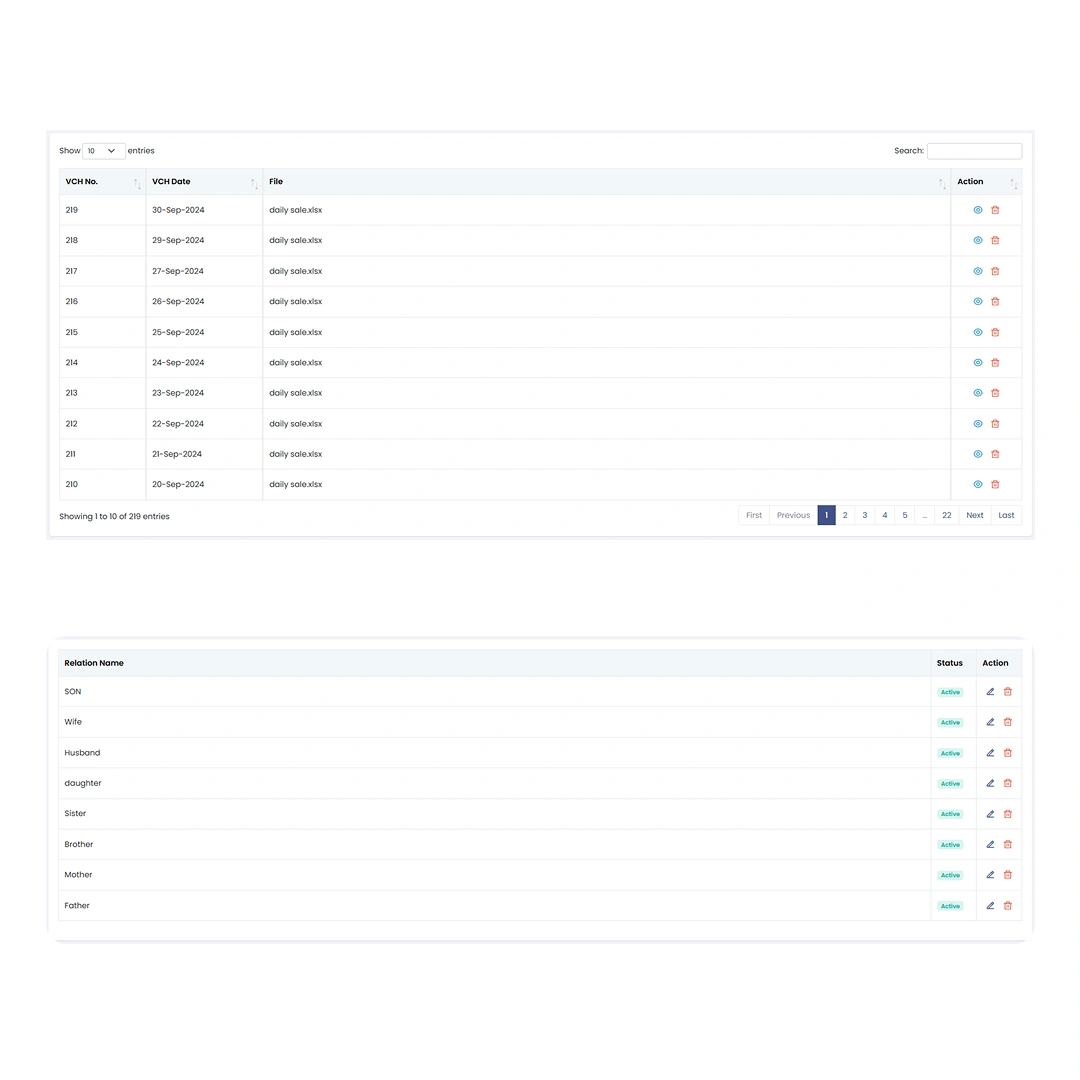Delete the Wife relation
Image resolution: width=1080 pixels, height=1080 pixels.
[x=1008, y=722]
